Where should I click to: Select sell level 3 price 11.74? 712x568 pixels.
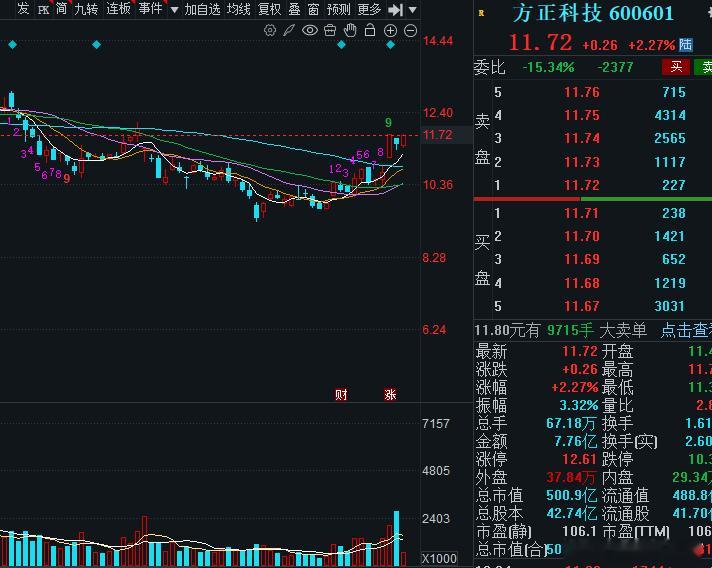coord(582,138)
